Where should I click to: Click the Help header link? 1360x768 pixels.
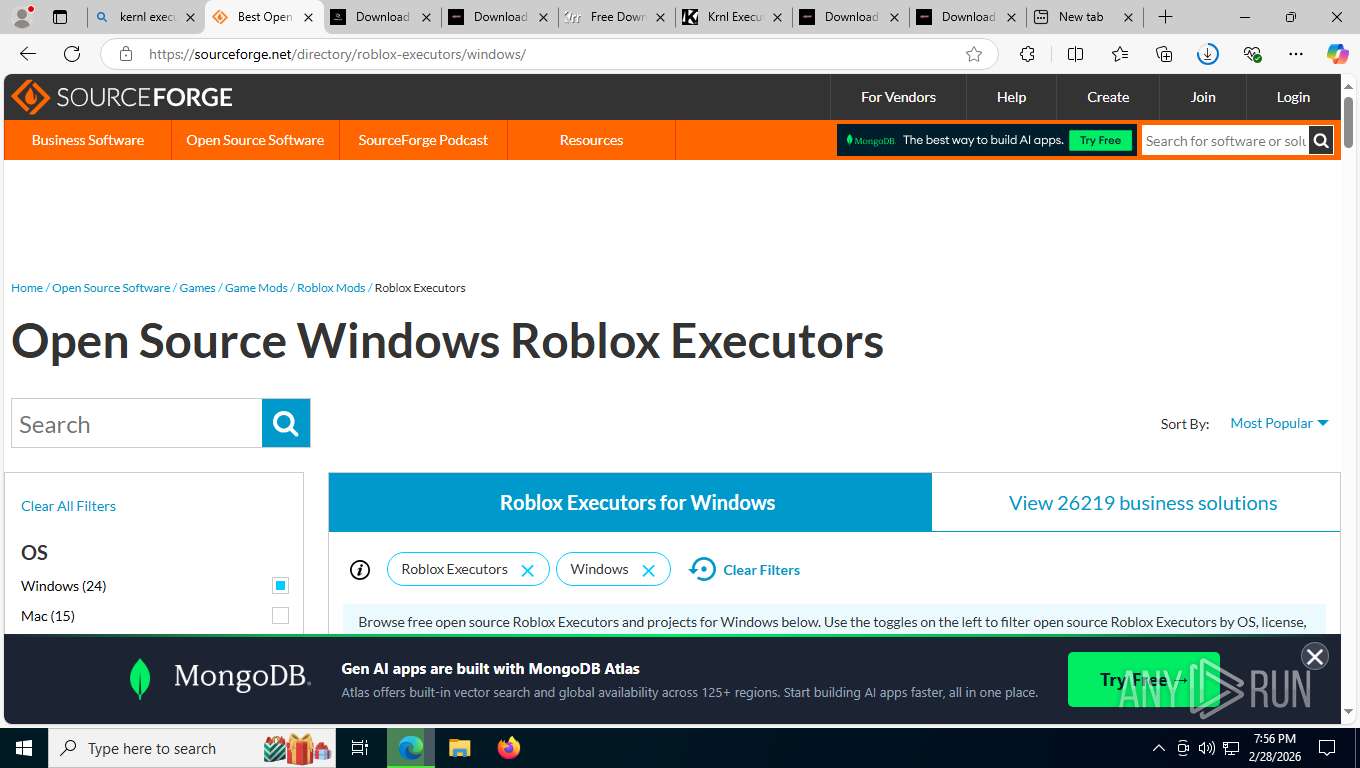(1011, 97)
